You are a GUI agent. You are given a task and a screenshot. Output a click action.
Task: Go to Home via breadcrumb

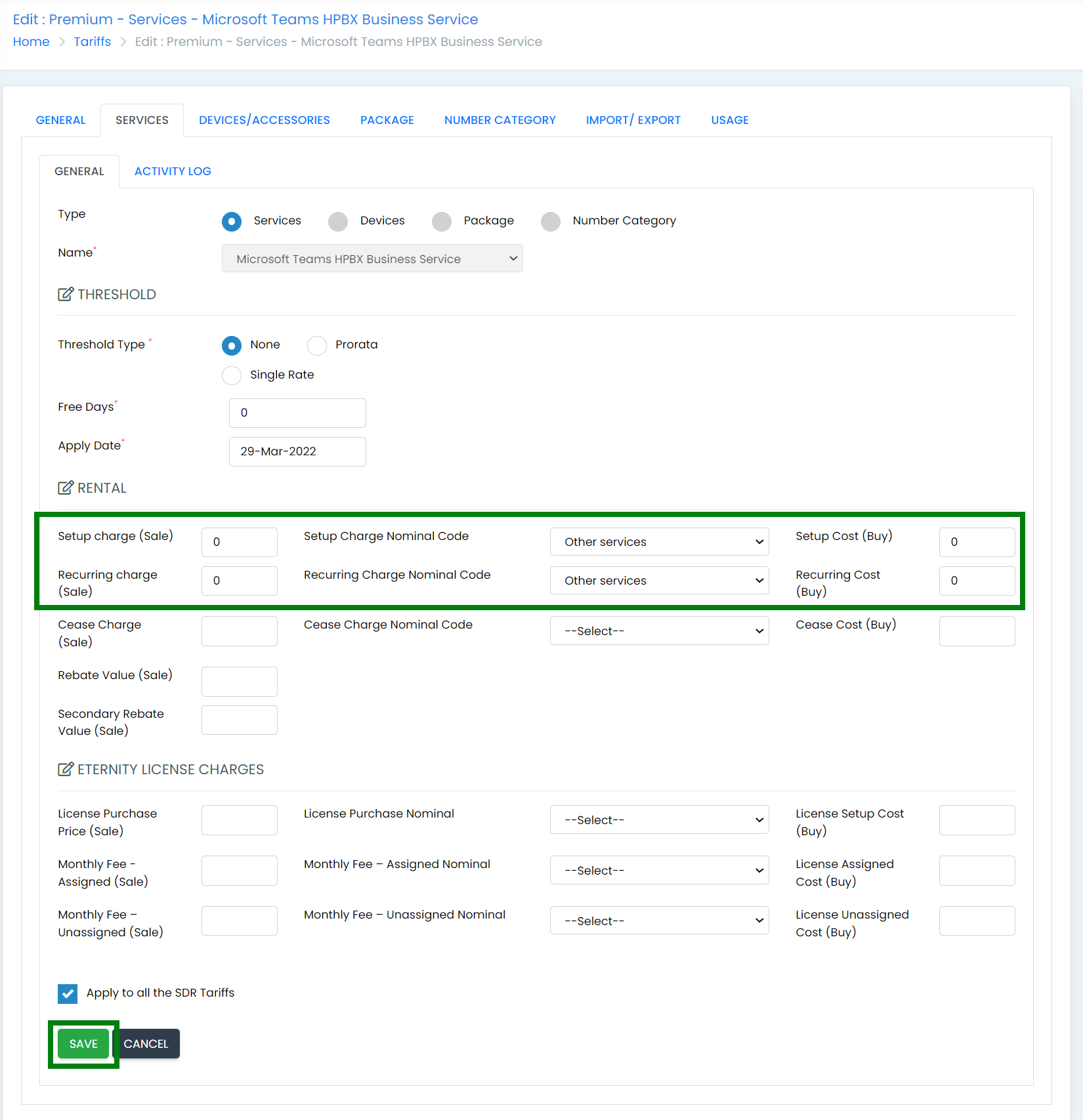[32, 41]
